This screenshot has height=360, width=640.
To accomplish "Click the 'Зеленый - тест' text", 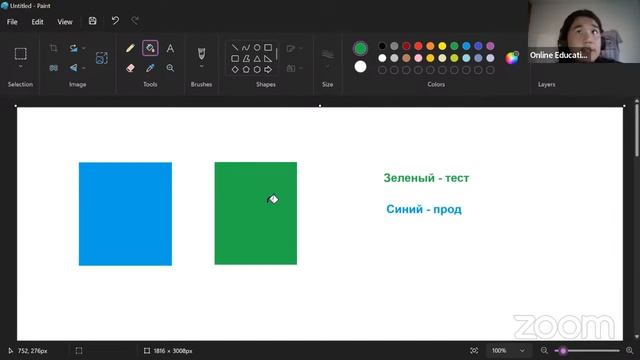I will click(x=426, y=178).
